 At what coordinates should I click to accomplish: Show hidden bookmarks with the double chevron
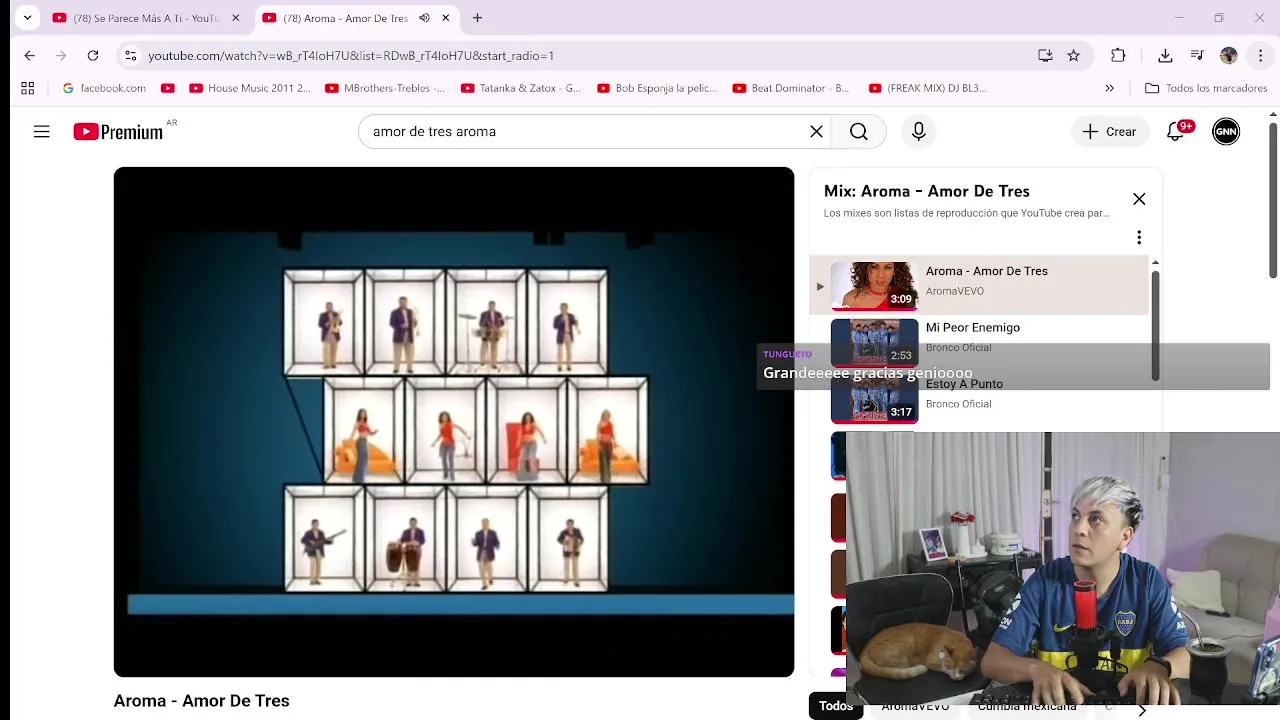1109,88
